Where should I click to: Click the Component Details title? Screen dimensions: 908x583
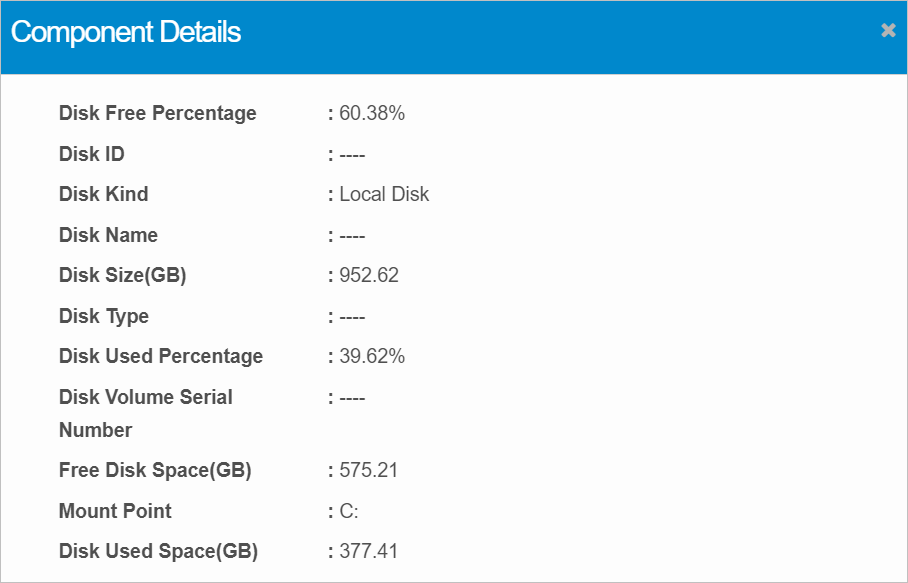126,32
